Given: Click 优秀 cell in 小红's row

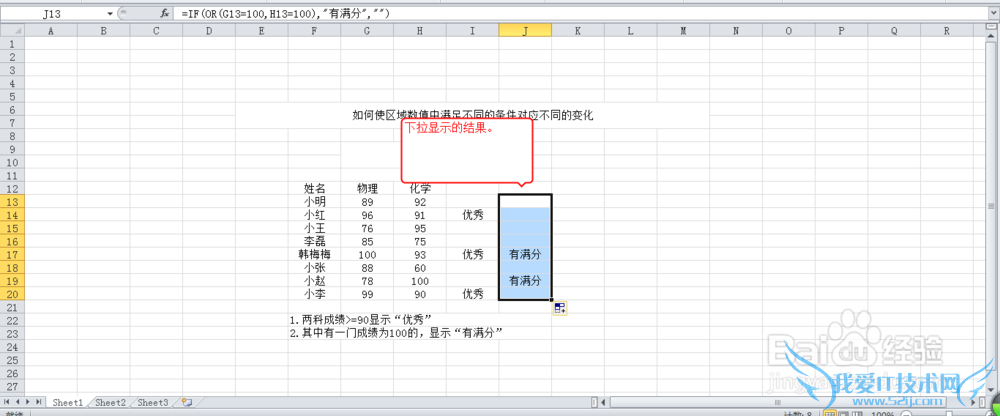Looking at the screenshot, I should (473, 215).
